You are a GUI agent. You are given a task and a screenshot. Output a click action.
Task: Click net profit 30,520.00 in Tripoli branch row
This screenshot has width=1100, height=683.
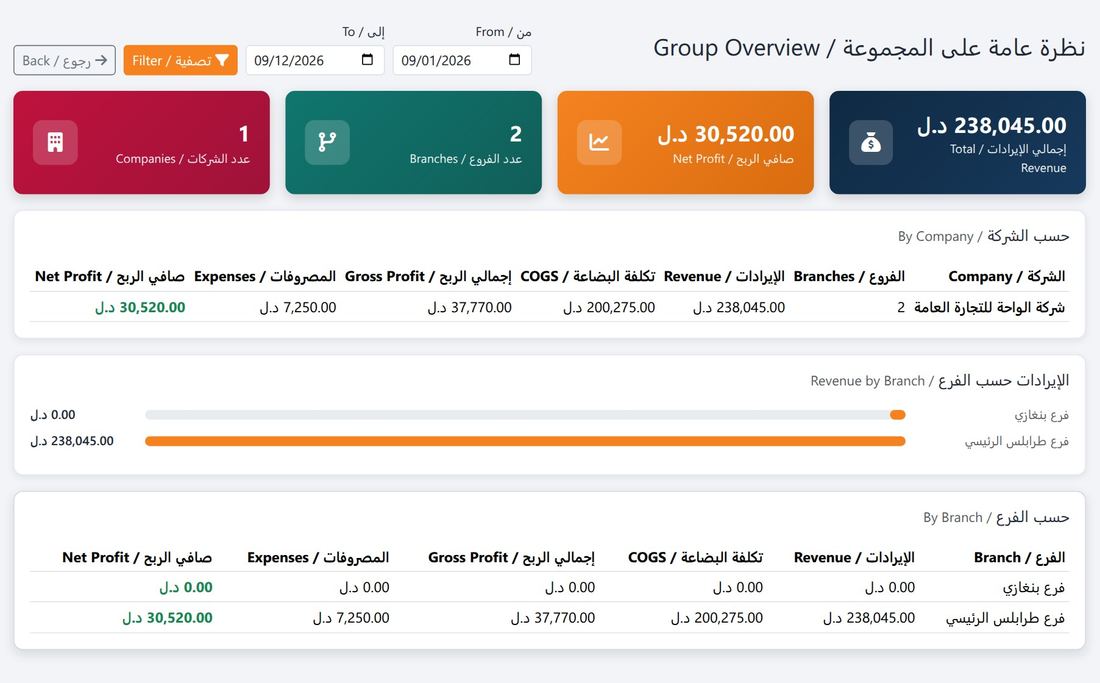click(168, 618)
